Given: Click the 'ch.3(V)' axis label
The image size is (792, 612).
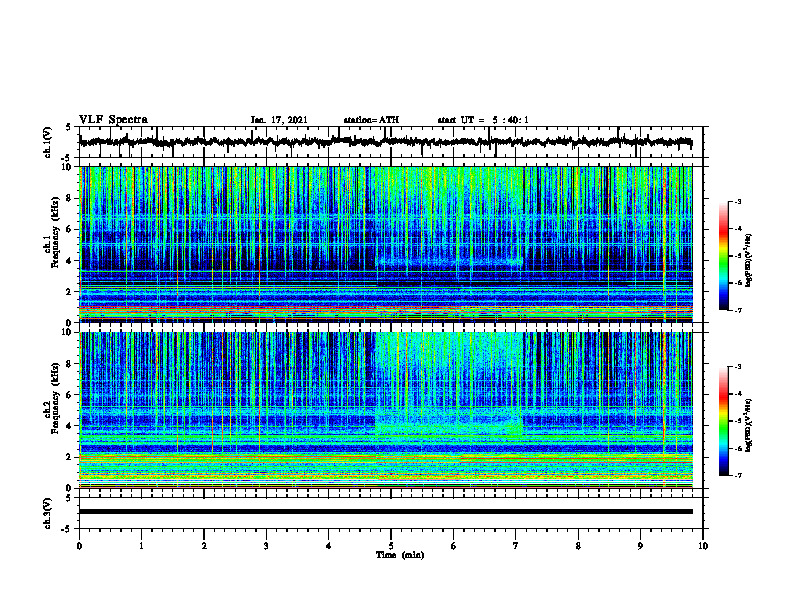Looking at the screenshot, I should click(x=47, y=513).
